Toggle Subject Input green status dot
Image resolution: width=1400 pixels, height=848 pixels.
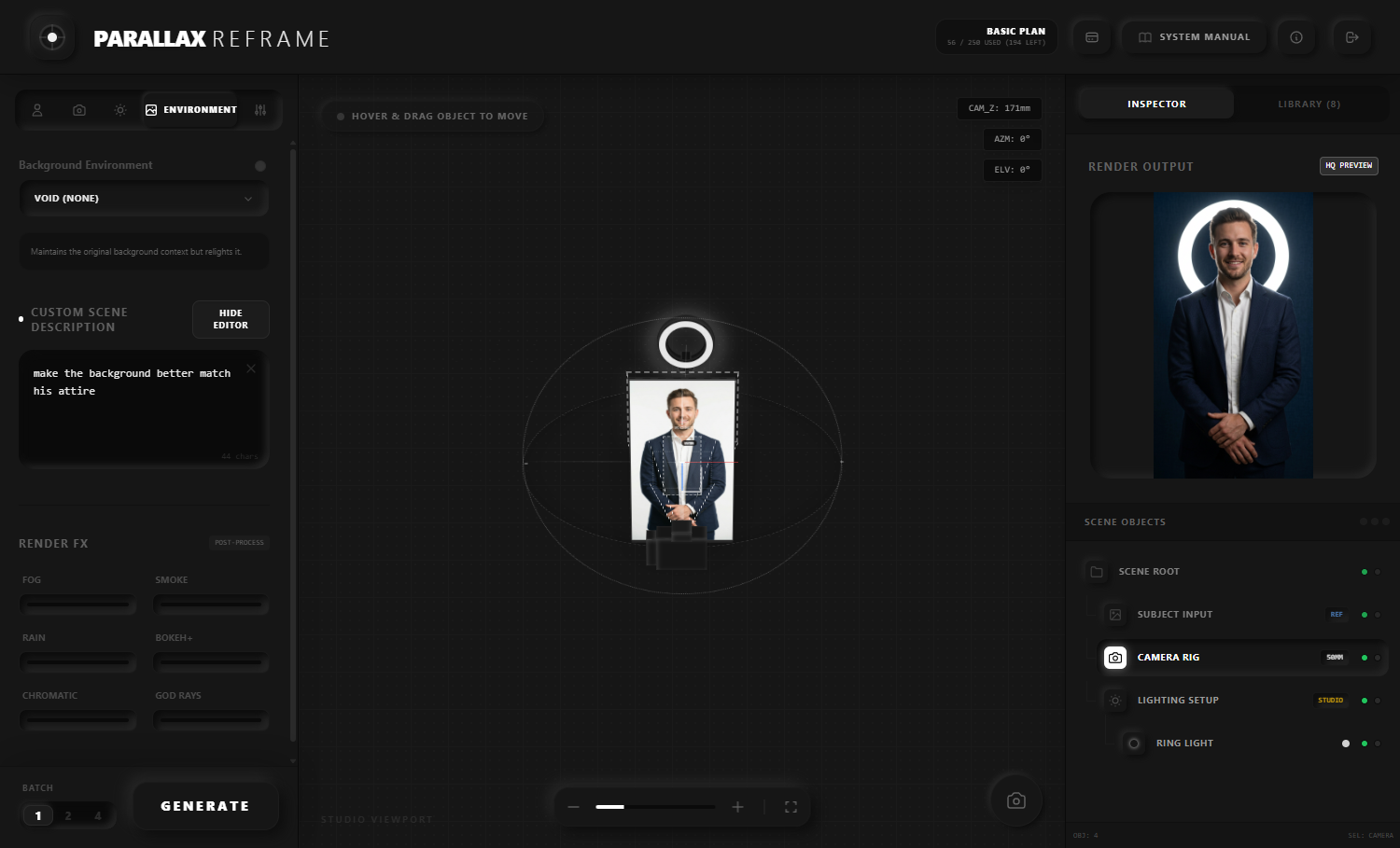pyautogui.click(x=1364, y=614)
